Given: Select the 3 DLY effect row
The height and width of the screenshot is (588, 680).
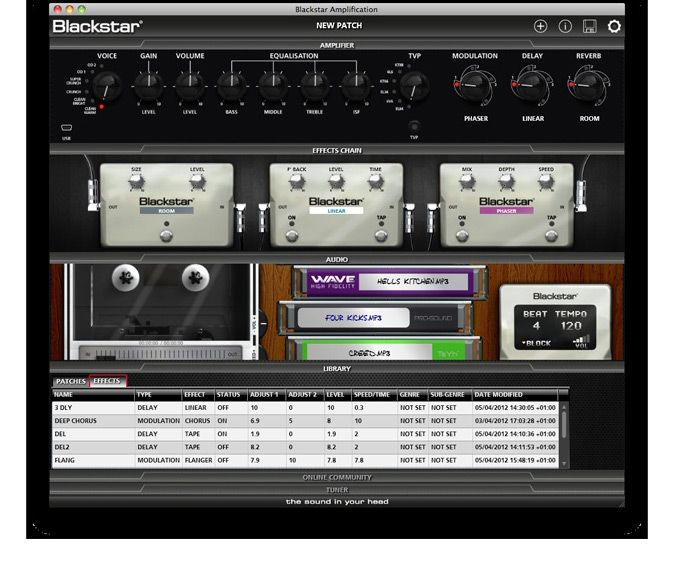Looking at the screenshot, I should point(305,408).
